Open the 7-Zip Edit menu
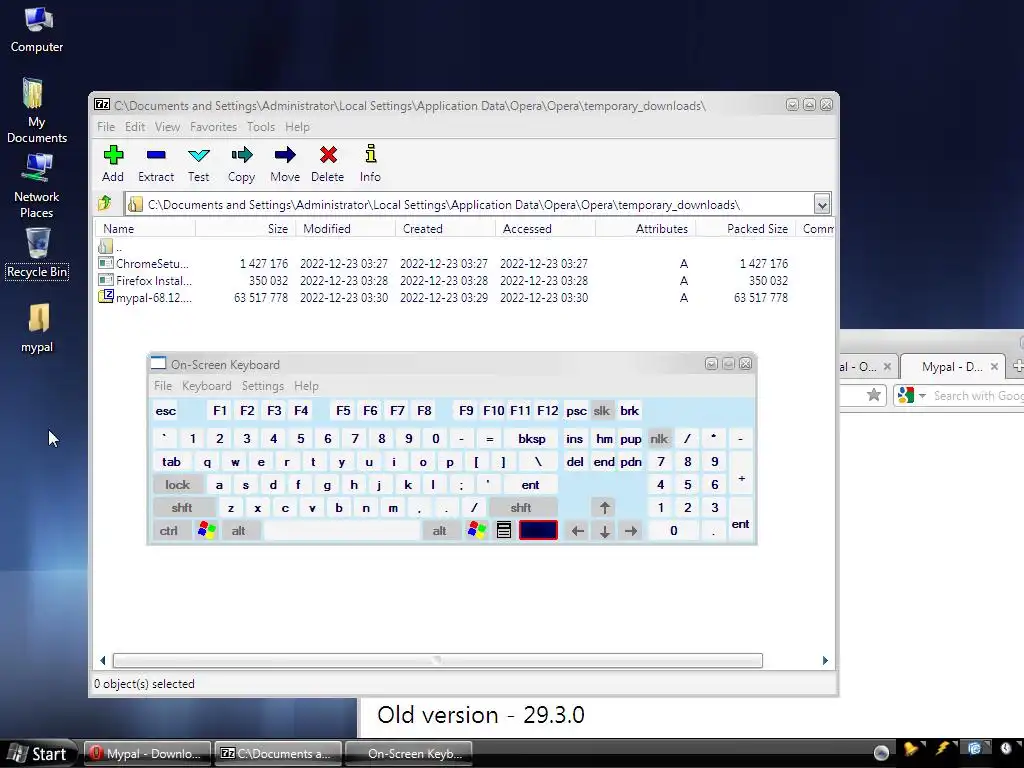This screenshot has height=768, width=1024. click(x=135, y=127)
